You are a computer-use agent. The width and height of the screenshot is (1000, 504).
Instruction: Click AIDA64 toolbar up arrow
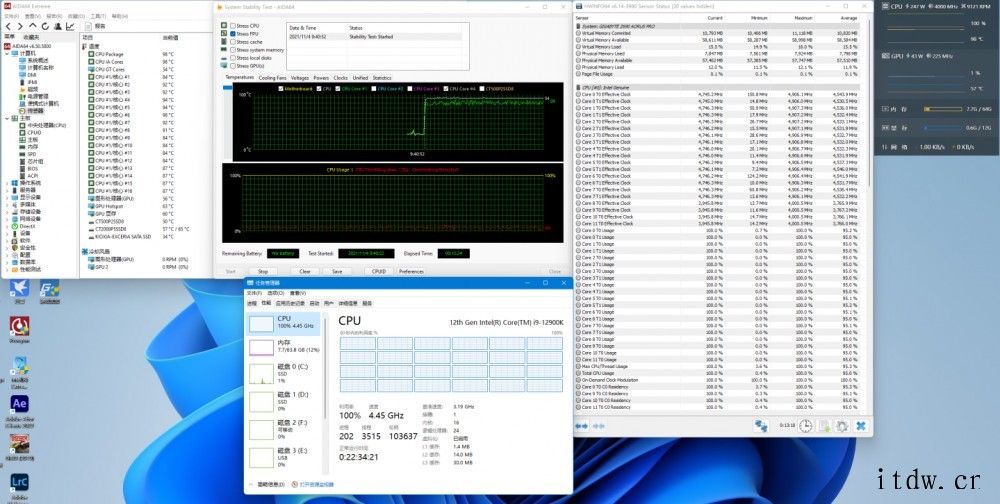(x=33, y=26)
